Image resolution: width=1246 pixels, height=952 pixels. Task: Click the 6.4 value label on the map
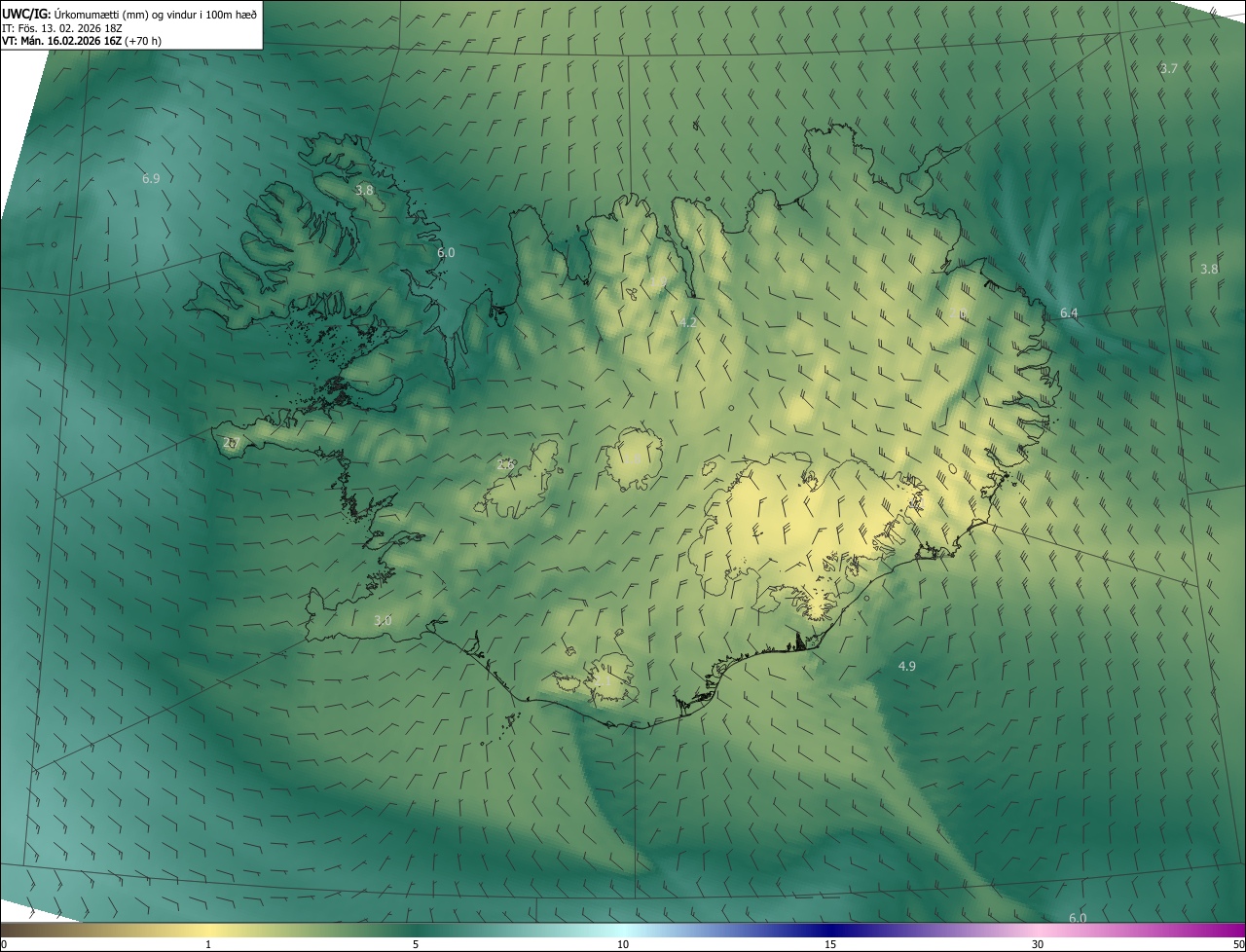point(1069,312)
